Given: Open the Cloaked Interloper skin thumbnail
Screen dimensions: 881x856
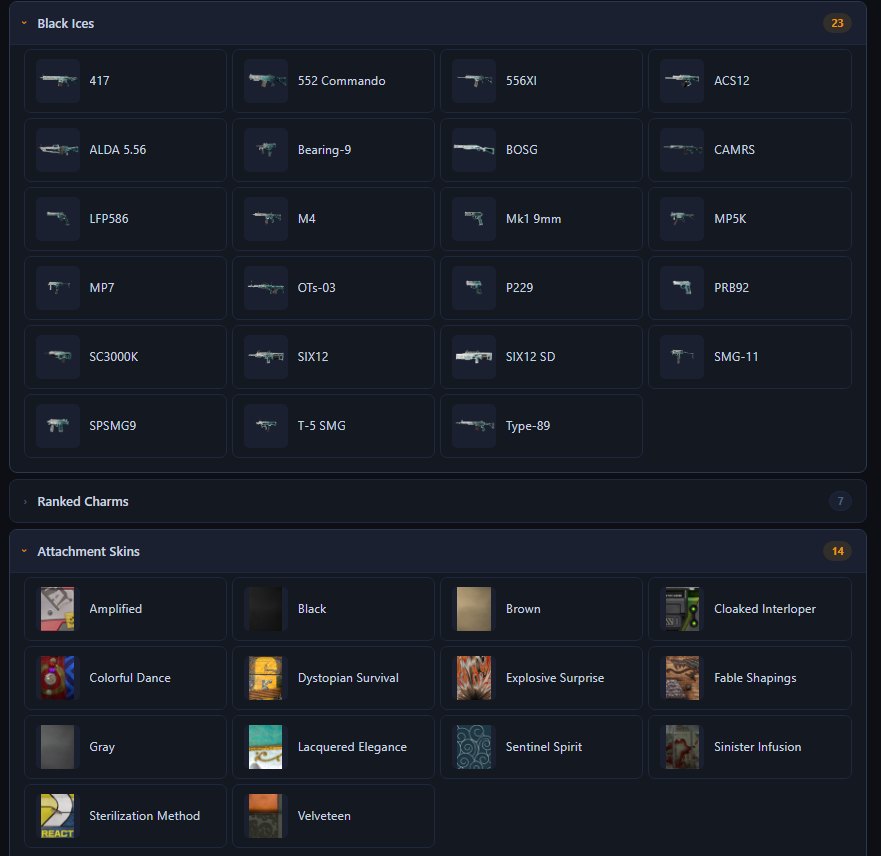Looking at the screenshot, I should point(682,609).
